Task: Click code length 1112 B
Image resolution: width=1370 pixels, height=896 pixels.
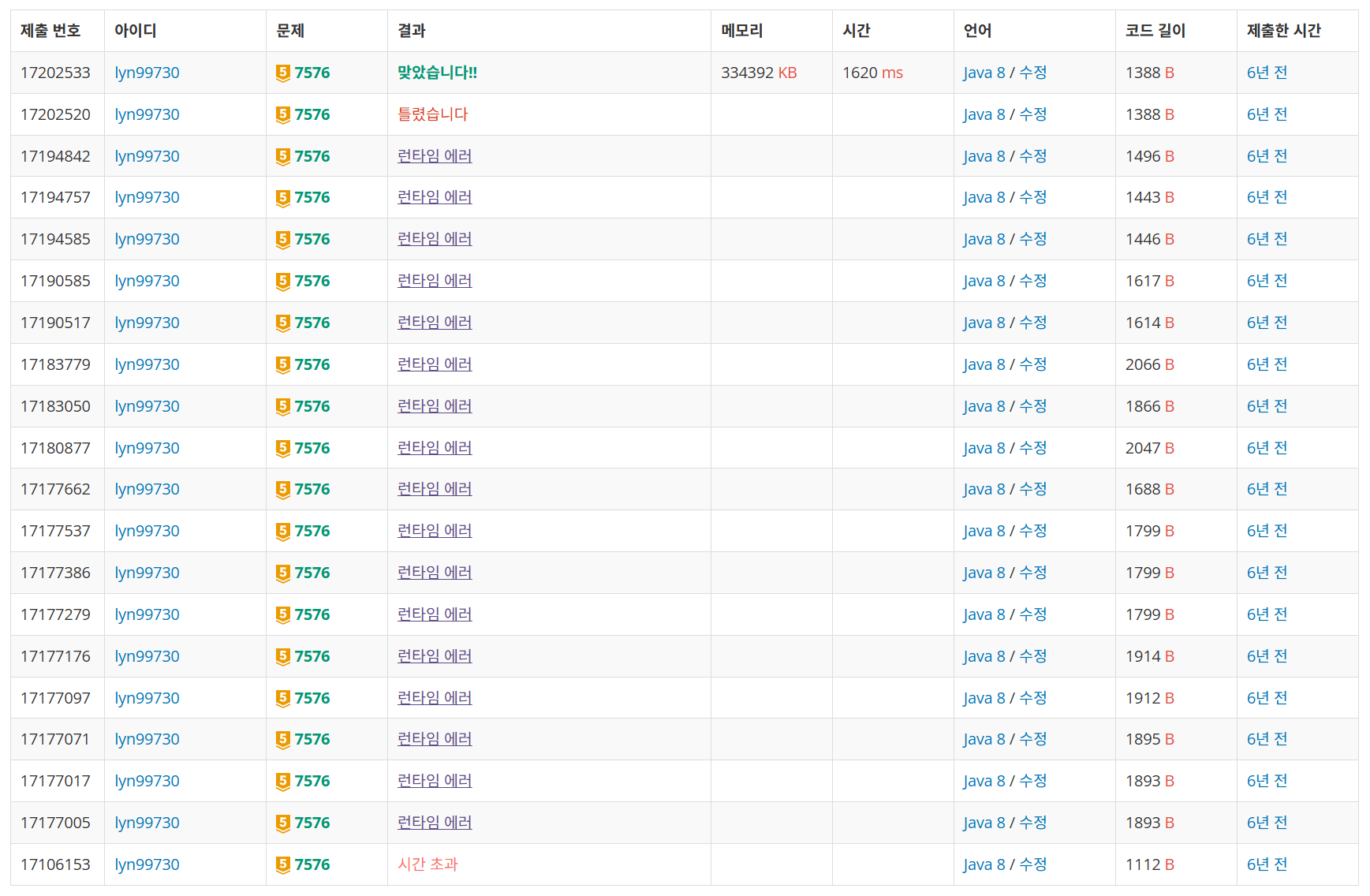Action: click(1150, 864)
